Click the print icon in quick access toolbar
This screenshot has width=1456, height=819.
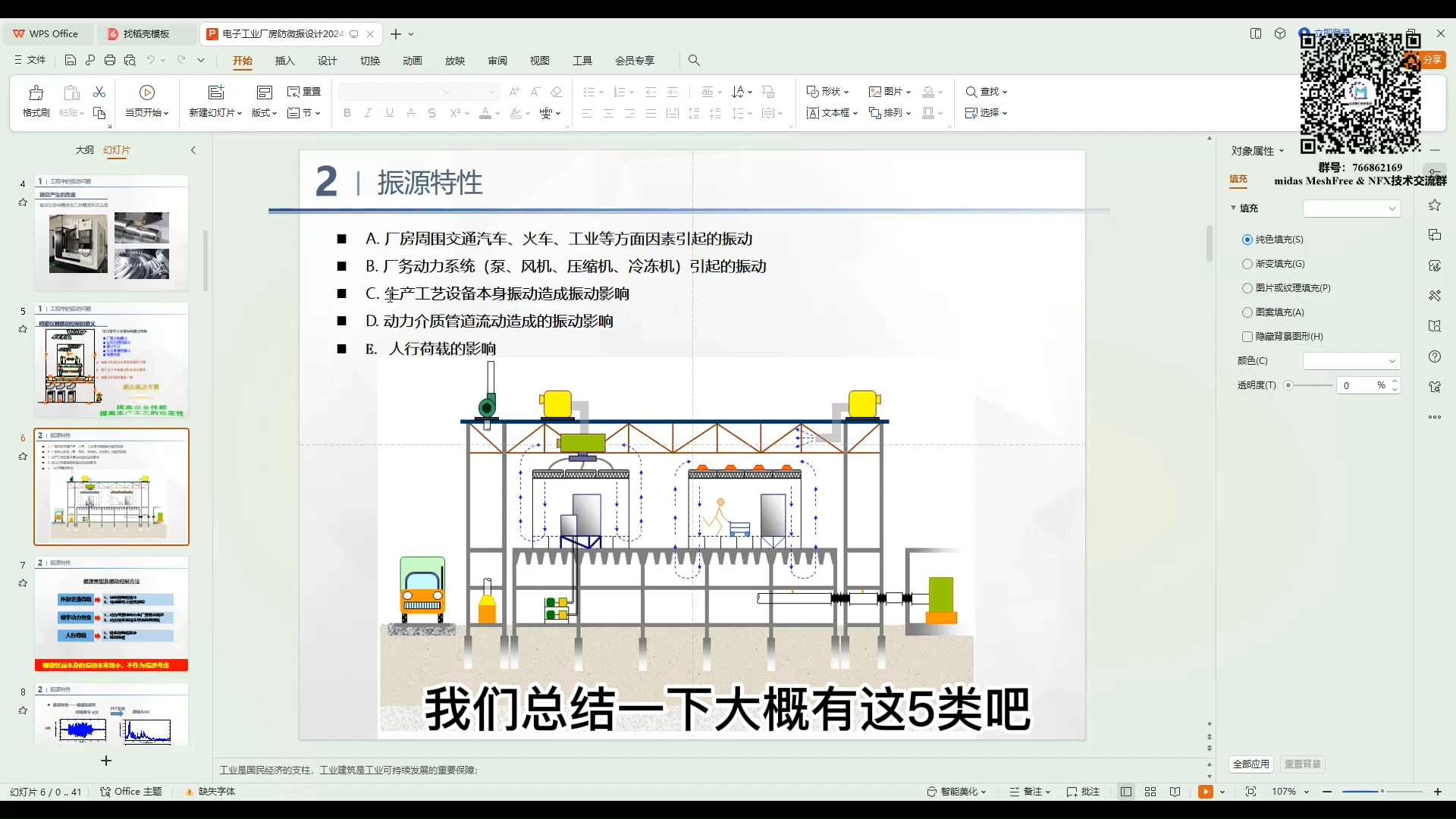pos(110,60)
